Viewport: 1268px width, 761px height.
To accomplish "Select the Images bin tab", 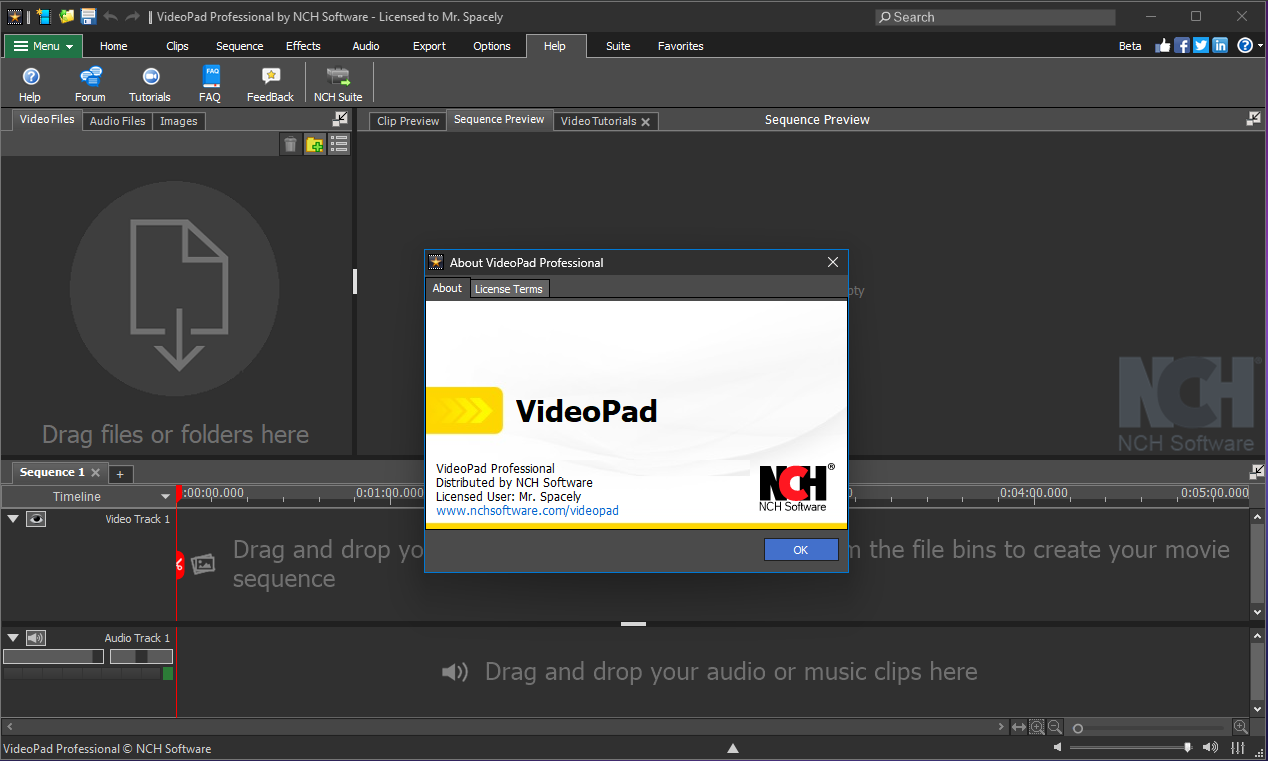I will (179, 121).
